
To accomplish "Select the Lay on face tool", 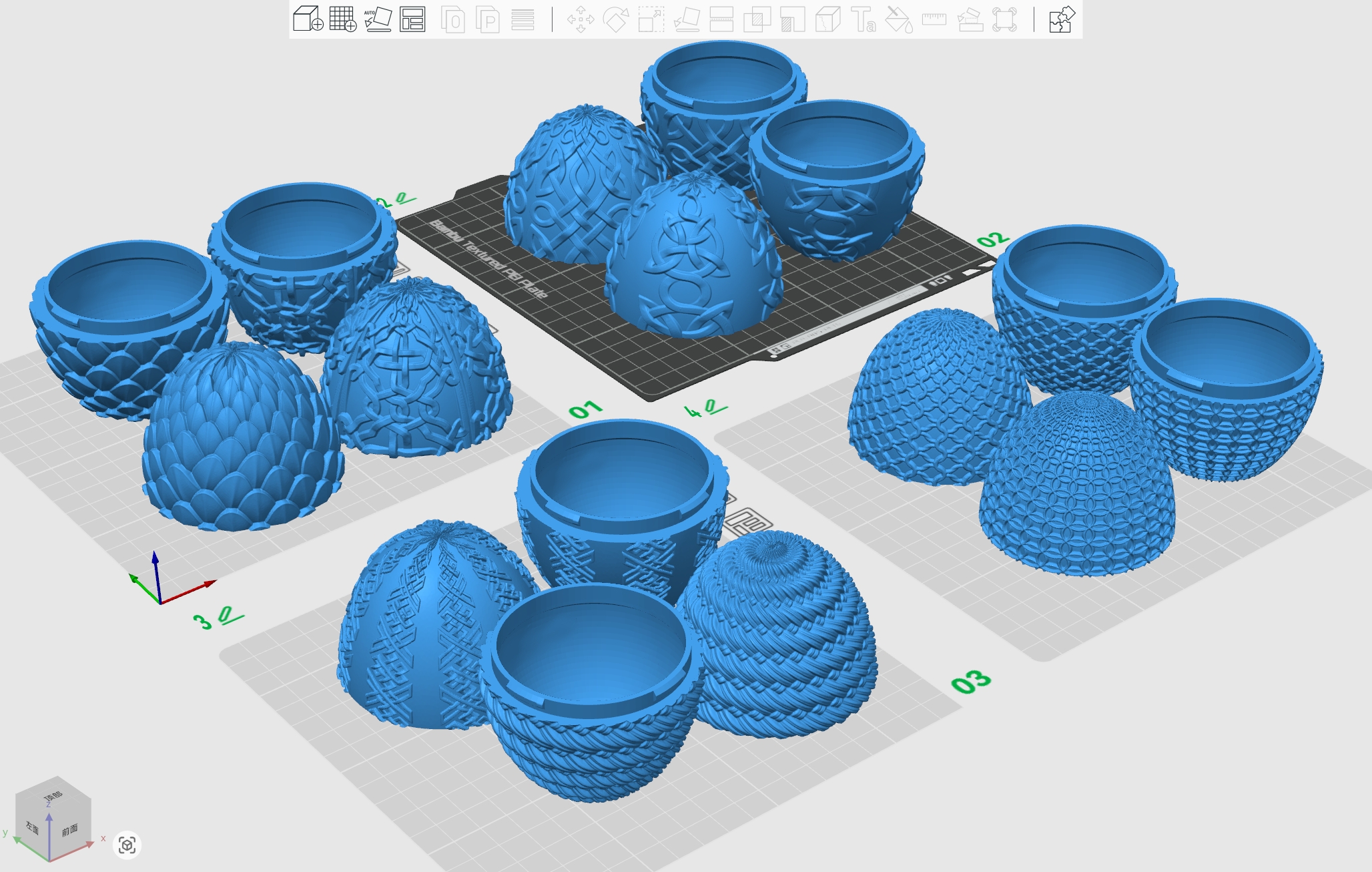I will click(x=687, y=19).
